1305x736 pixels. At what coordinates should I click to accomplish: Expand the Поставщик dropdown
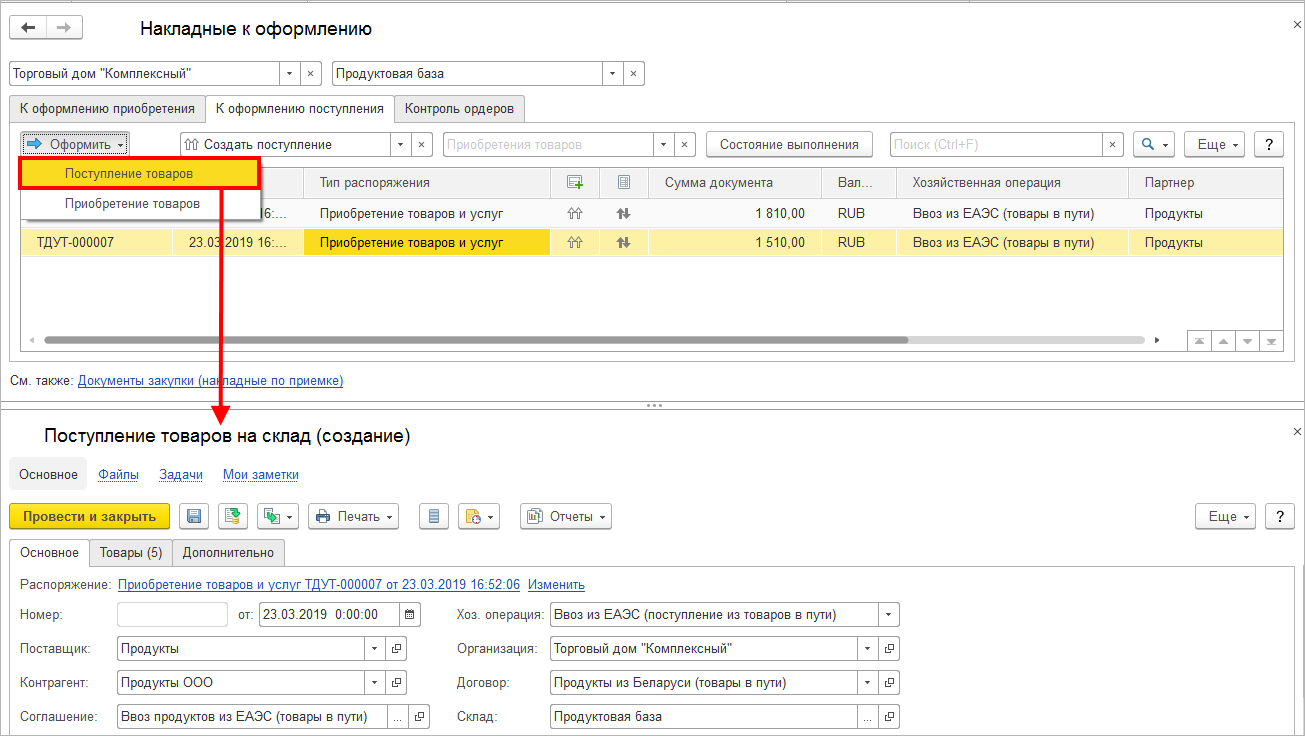[x=375, y=648]
